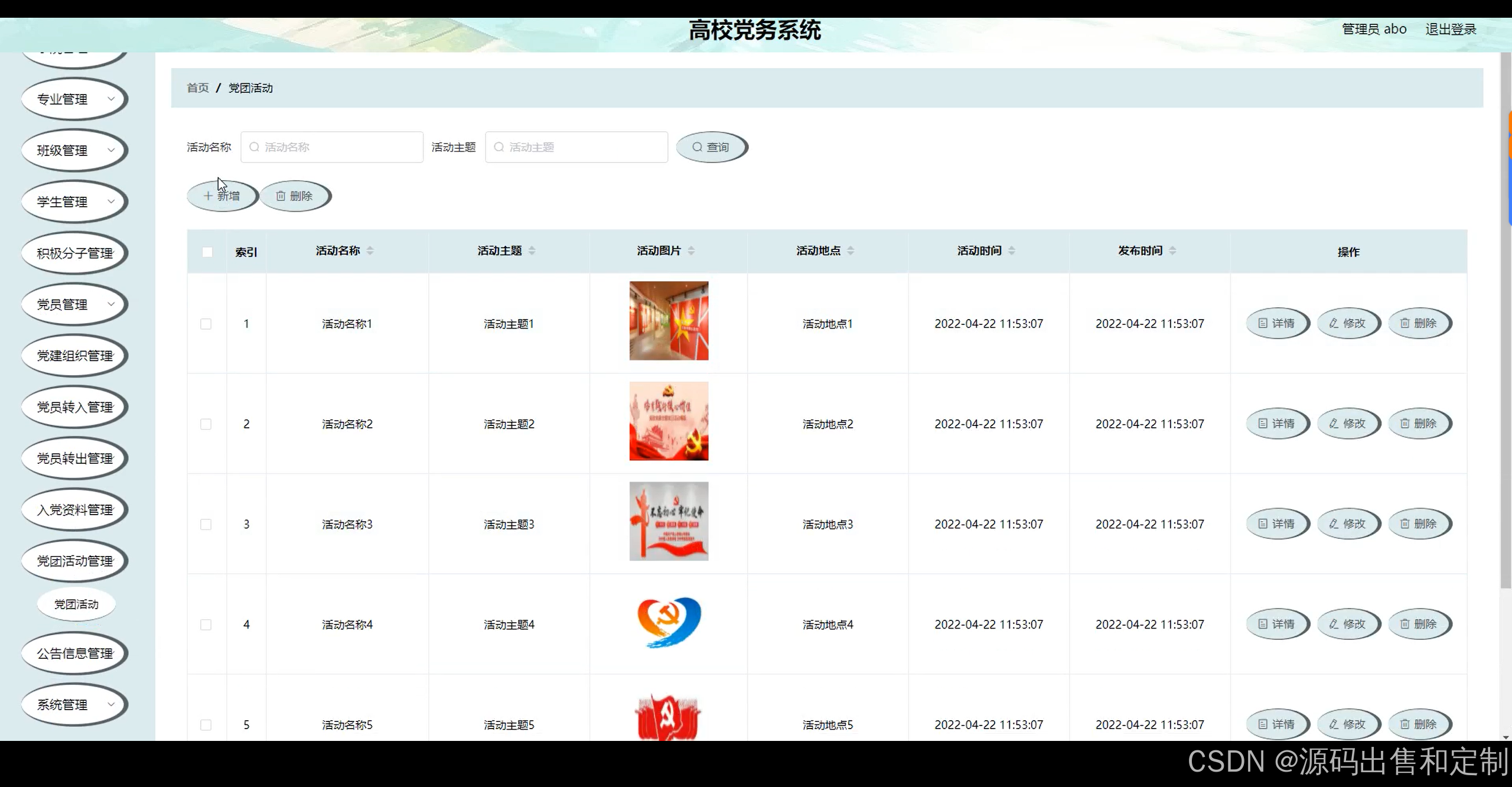Click the plus icon on 新增 button
1512x787 pixels.
(208, 196)
